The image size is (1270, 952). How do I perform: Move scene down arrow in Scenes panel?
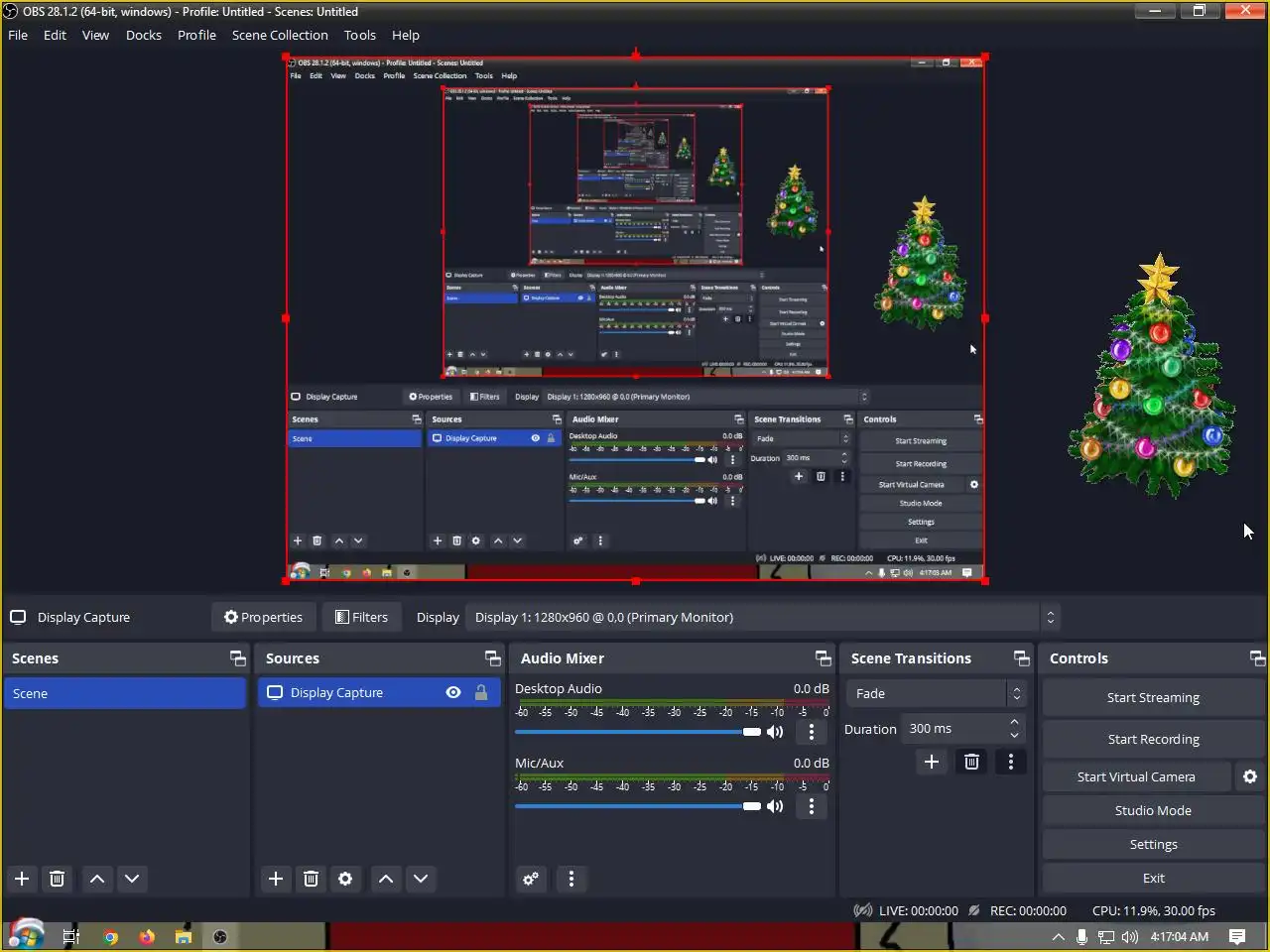point(132,879)
